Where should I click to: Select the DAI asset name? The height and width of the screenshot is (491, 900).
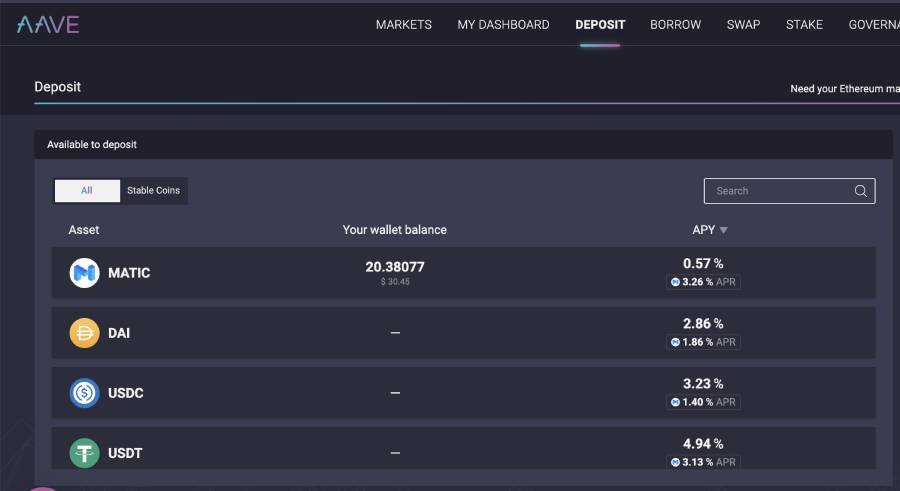point(119,333)
